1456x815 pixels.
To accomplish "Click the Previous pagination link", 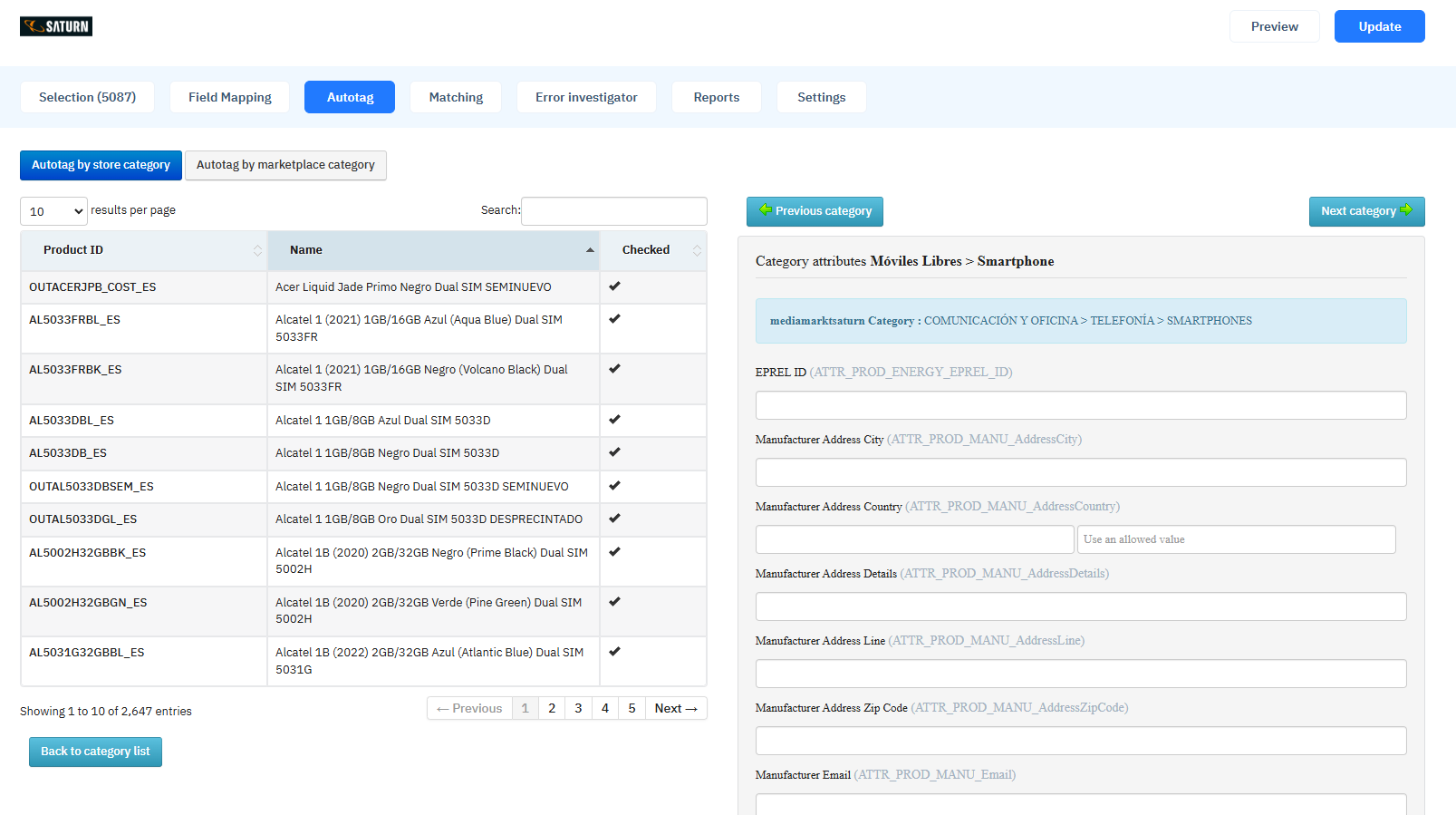I will (x=469, y=708).
